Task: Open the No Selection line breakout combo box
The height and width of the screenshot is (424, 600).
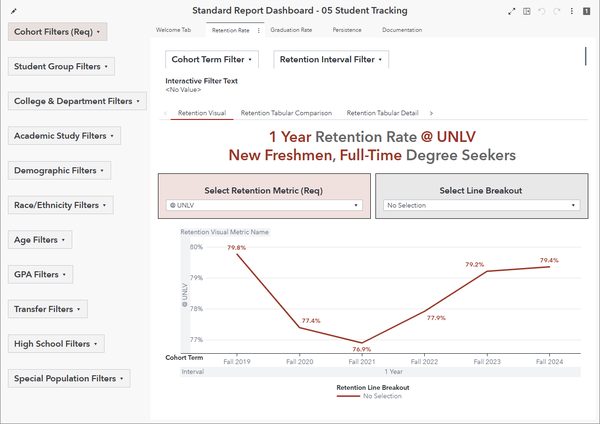Action: coord(482,205)
